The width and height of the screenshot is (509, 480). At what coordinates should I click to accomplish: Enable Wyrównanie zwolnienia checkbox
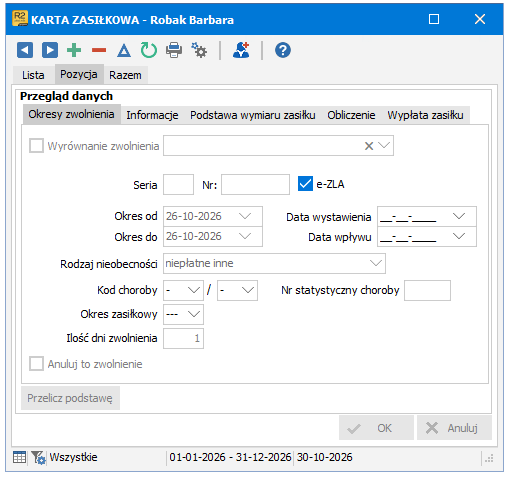36,146
